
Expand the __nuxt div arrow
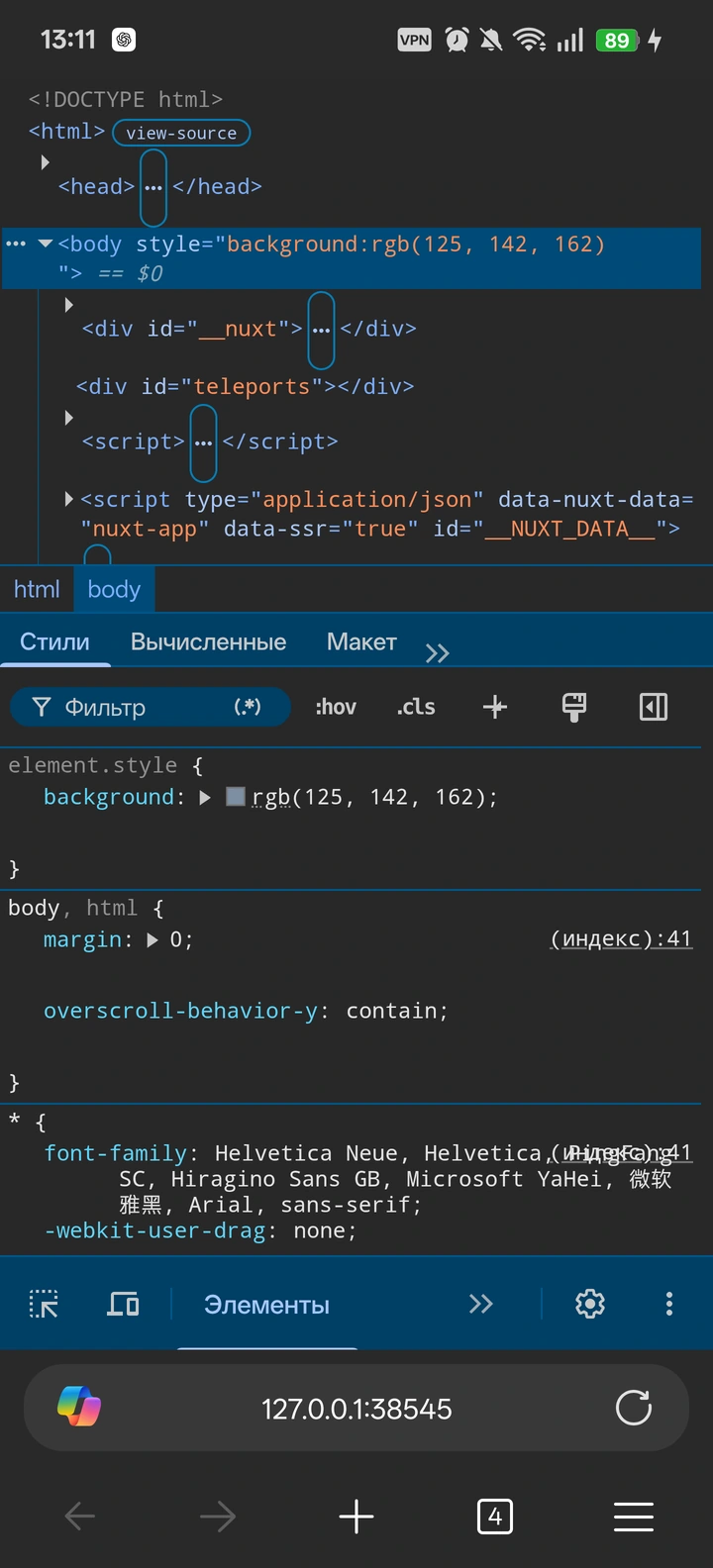coord(68,304)
